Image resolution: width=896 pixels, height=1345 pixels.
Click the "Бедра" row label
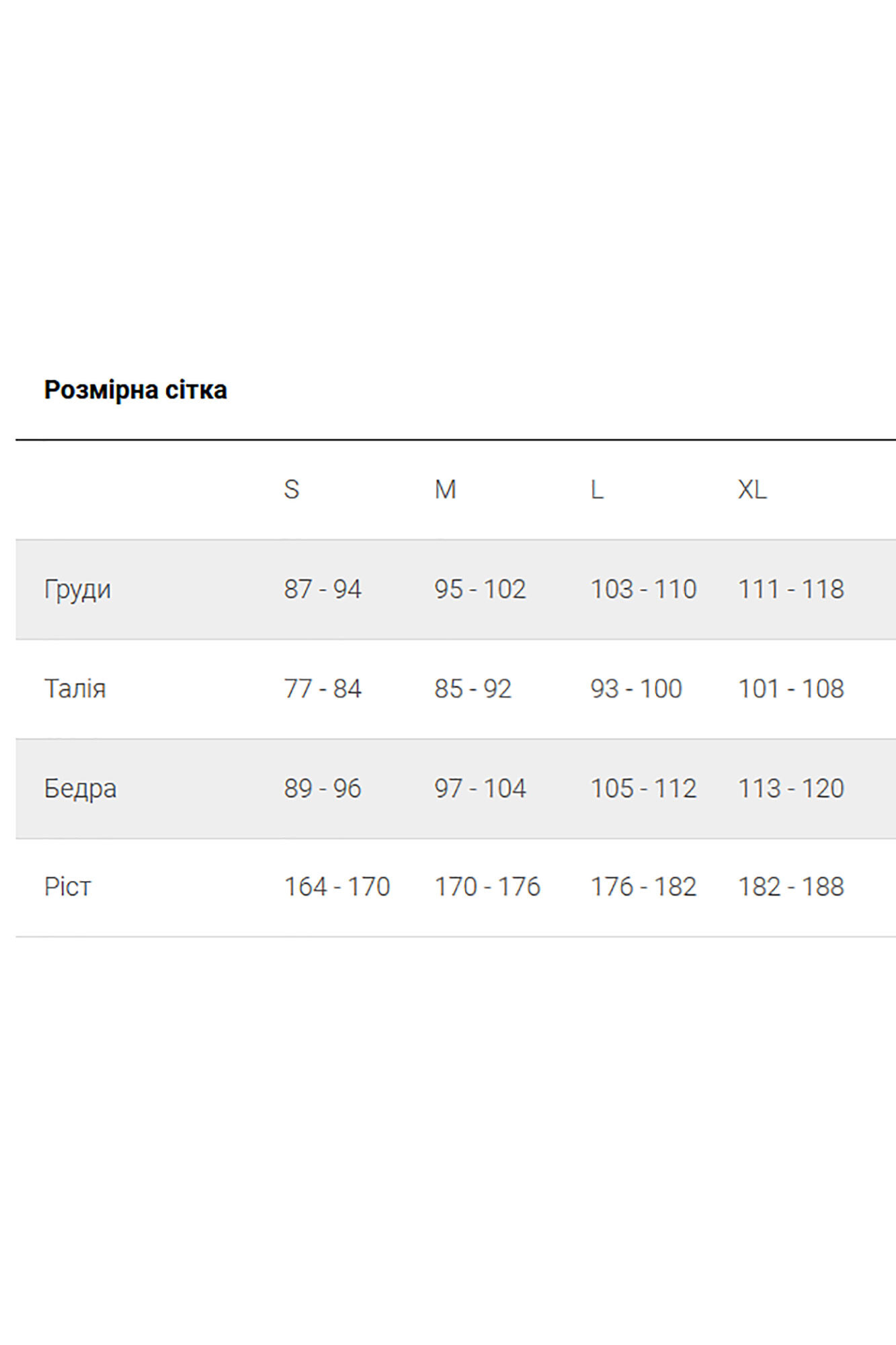[x=80, y=788]
